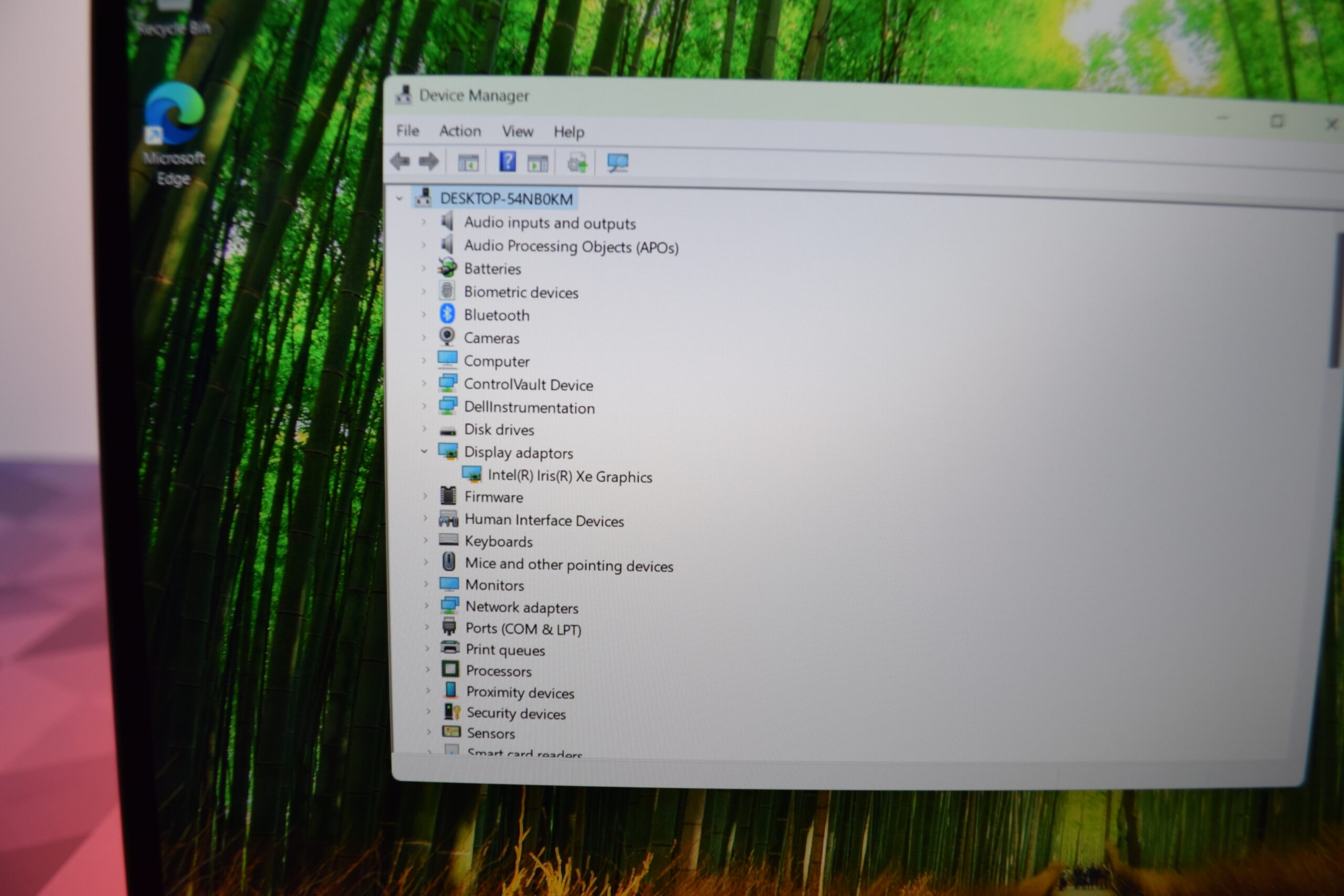Select the Human Interface Devices label
1344x896 pixels.
pyautogui.click(x=544, y=520)
